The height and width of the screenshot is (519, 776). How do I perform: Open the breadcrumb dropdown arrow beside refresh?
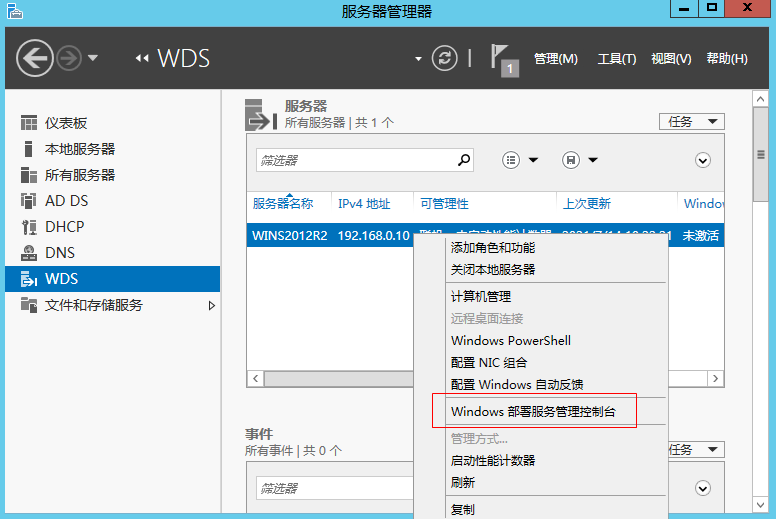(418, 59)
